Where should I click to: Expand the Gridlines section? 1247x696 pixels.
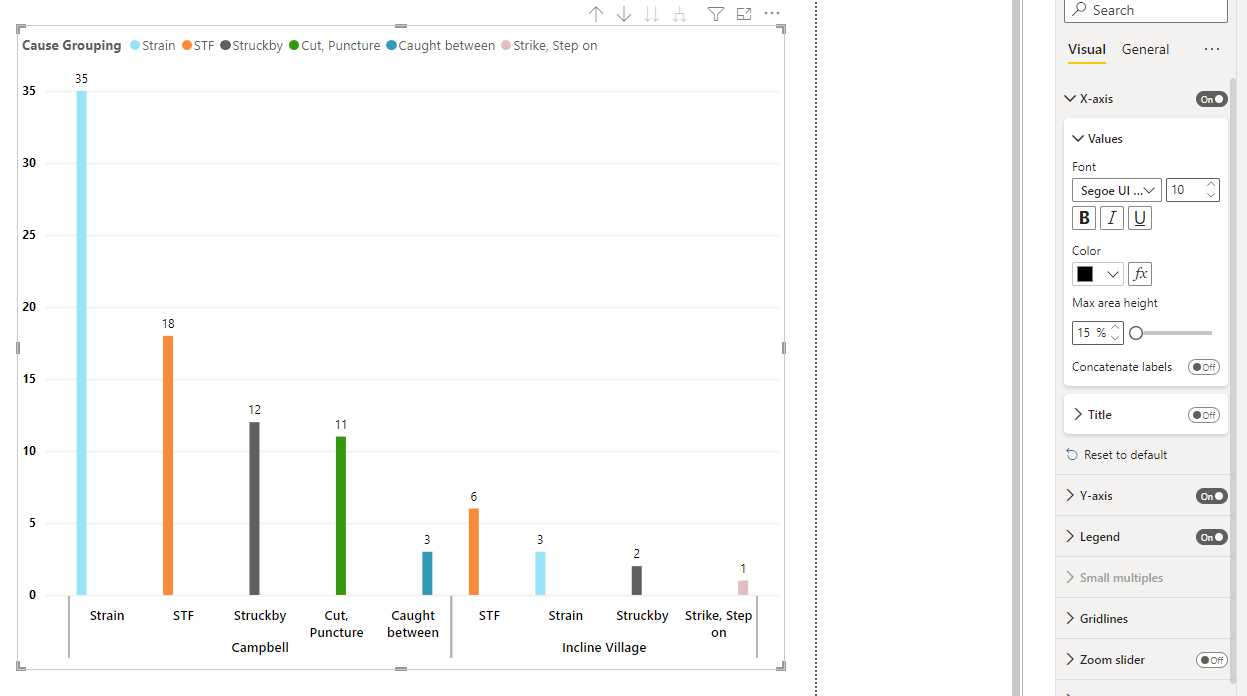pyautogui.click(x=1071, y=618)
